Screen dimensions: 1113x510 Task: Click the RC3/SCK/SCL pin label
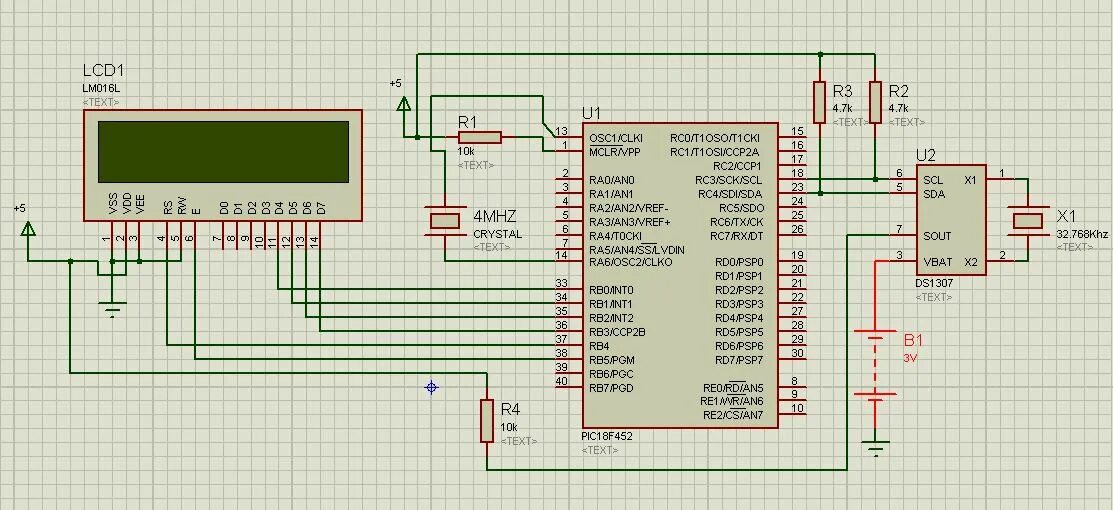click(728, 180)
